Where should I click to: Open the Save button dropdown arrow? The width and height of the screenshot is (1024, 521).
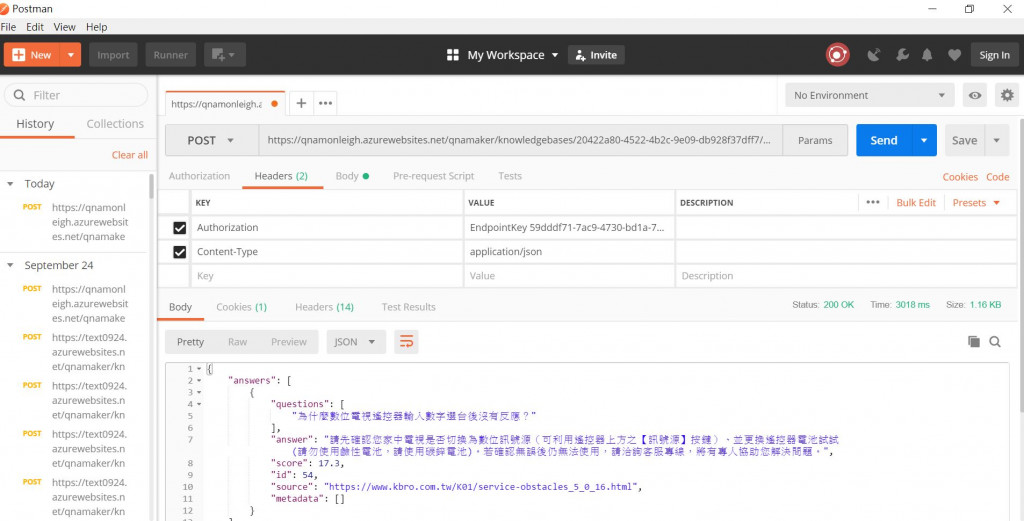(997, 140)
